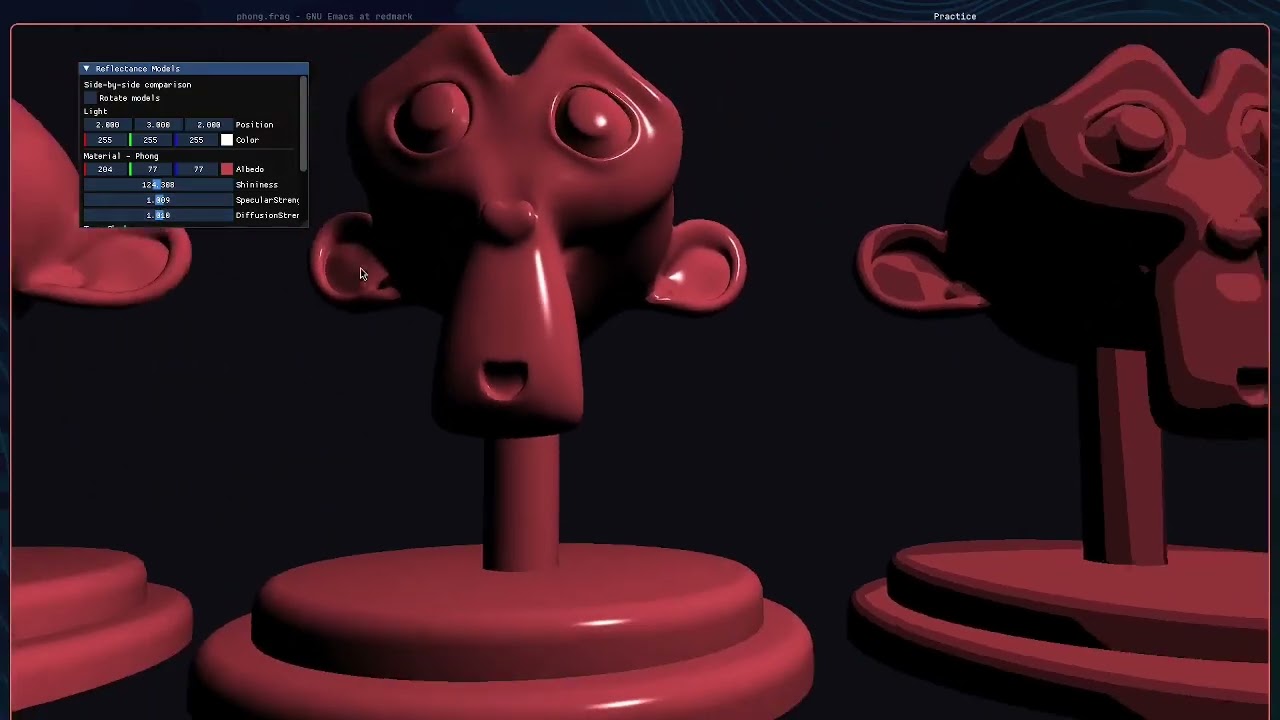This screenshot has height=720, width=1280.
Task: Click the 'Side-by-side comparison' label
Action: pos(137,85)
